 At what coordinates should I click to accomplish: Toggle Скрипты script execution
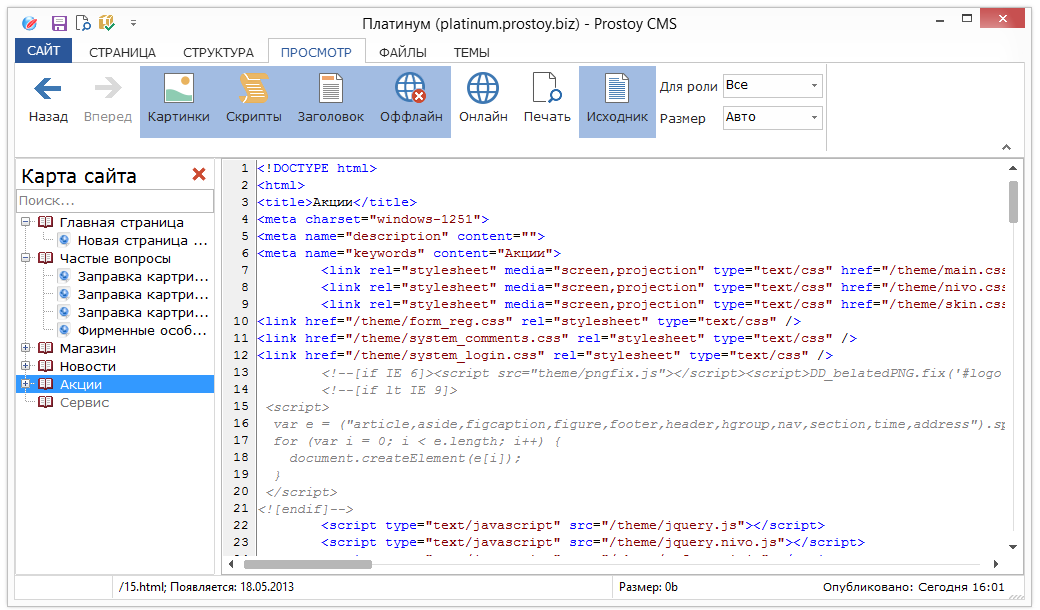tap(253, 101)
